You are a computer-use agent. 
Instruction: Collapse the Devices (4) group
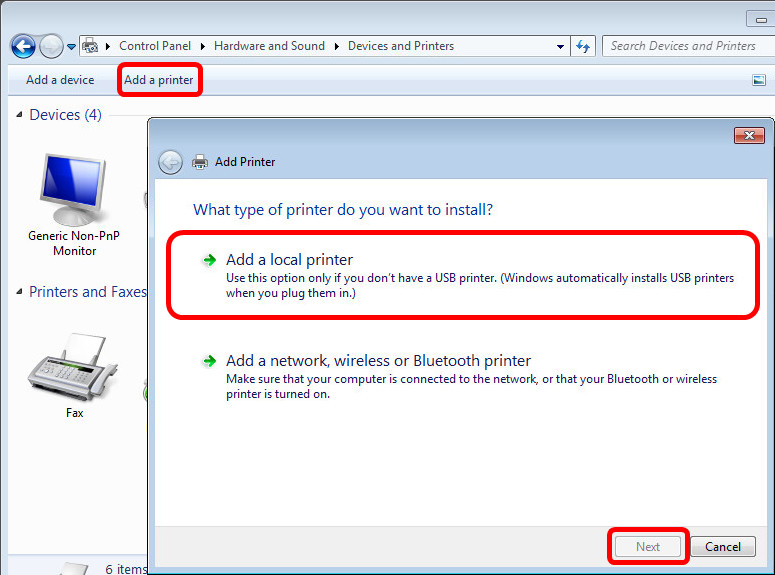click(19, 115)
